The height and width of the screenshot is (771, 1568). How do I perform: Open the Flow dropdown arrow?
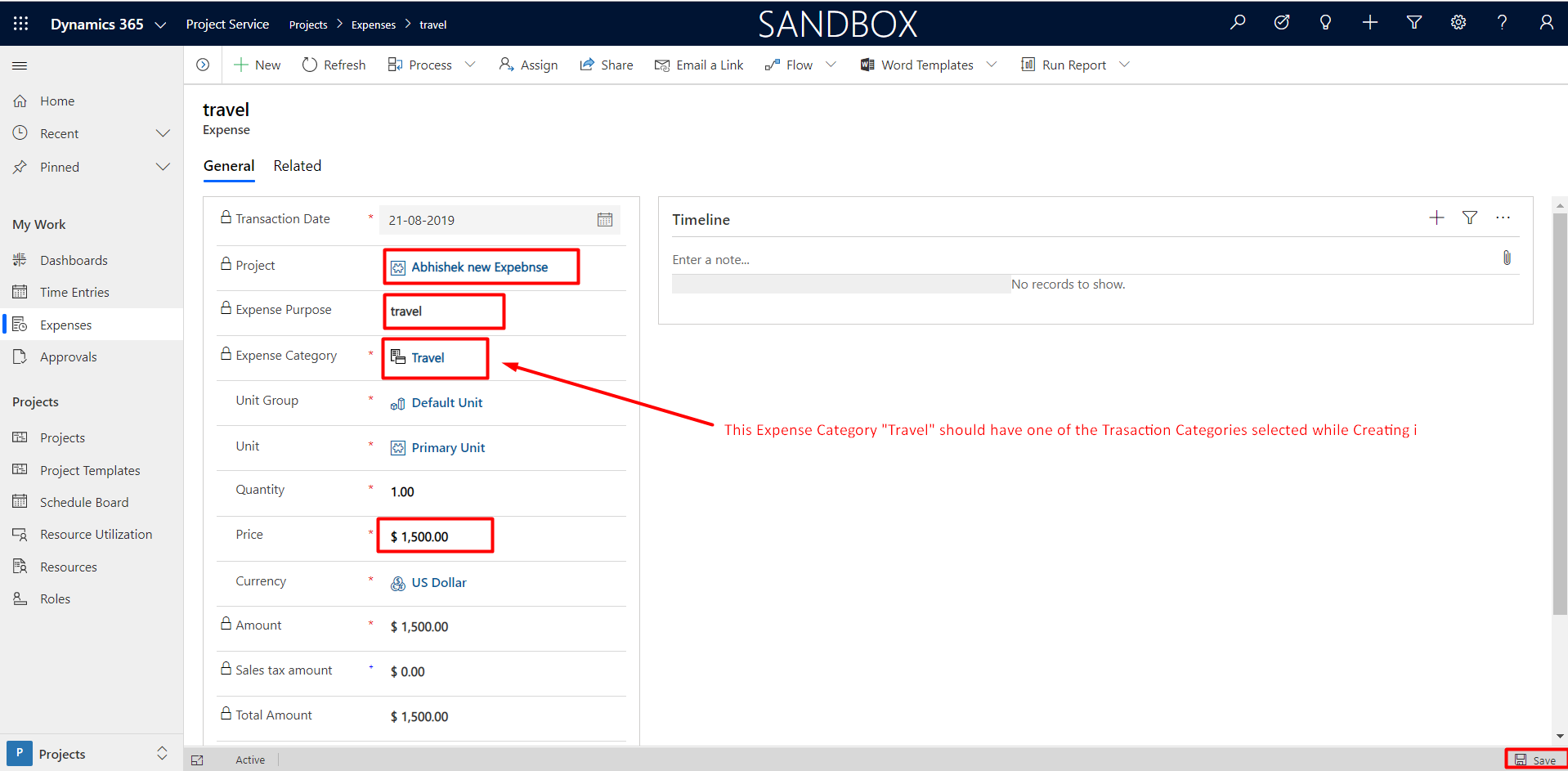831,65
